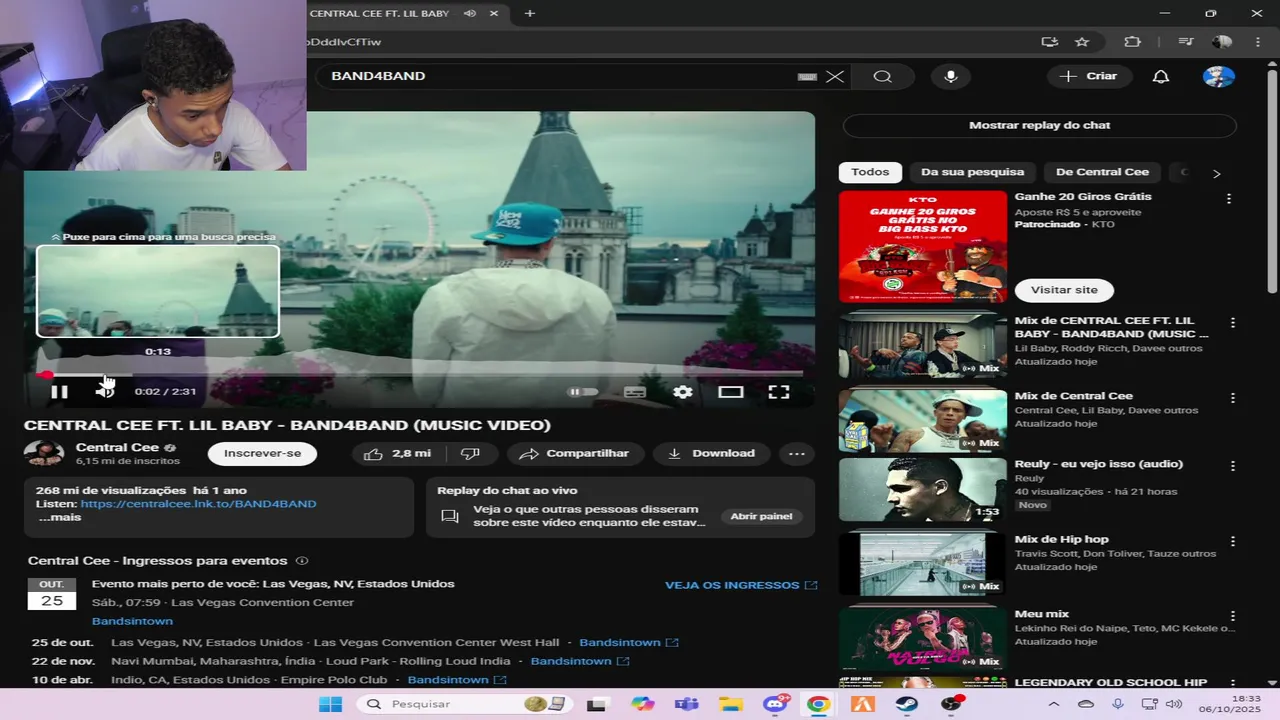Select De Central Cee chip
Screen dimensions: 1280x720
(1102, 172)
